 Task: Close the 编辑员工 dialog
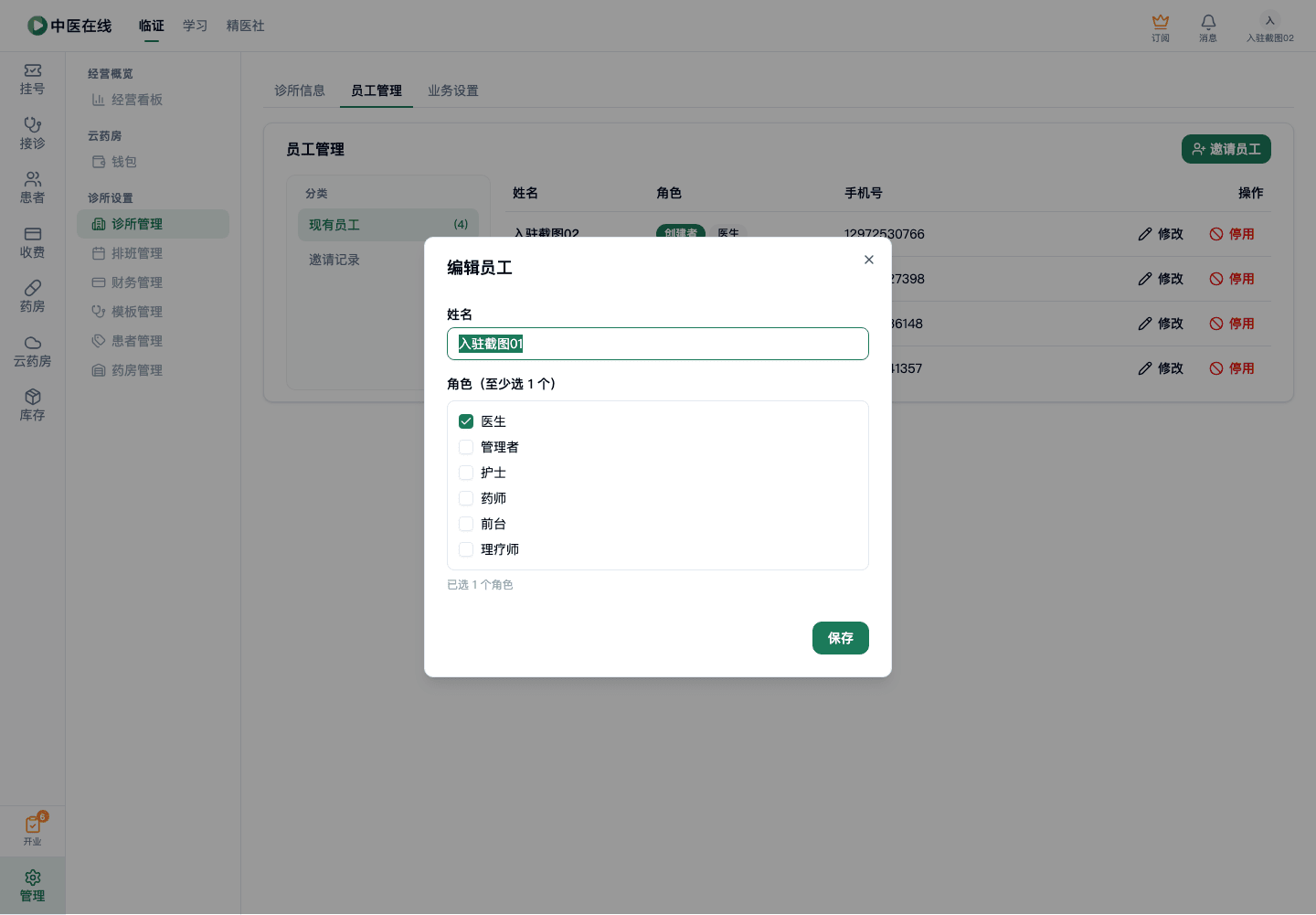click(x=869, y=260)
